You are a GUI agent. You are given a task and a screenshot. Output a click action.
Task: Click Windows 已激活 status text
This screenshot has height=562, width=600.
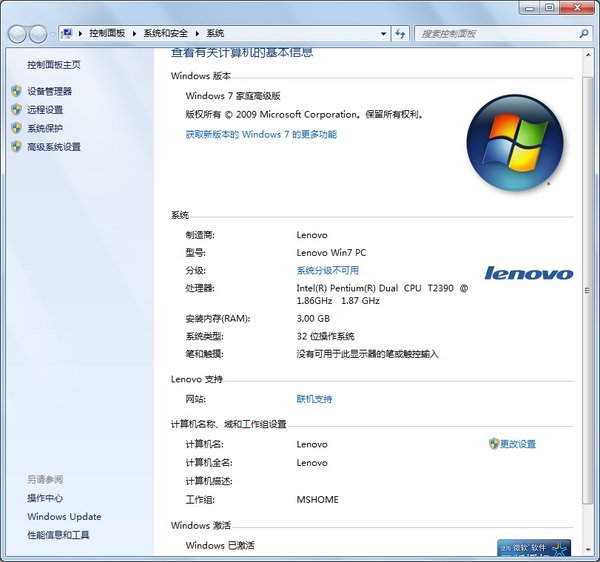pos(220,545)
